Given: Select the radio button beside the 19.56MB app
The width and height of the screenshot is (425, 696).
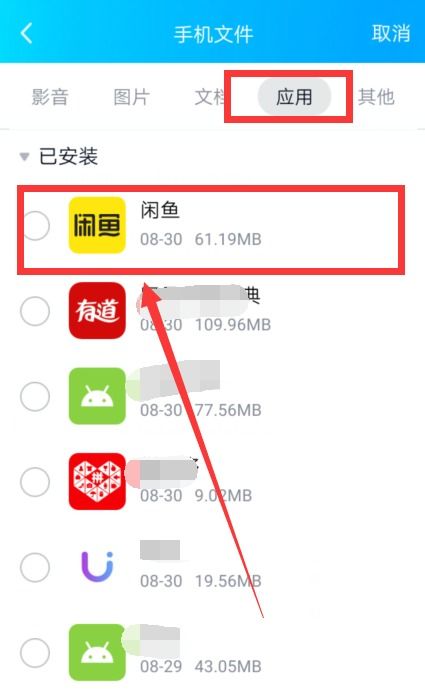Looking at the screenshot, I should [x=35, y=567].
